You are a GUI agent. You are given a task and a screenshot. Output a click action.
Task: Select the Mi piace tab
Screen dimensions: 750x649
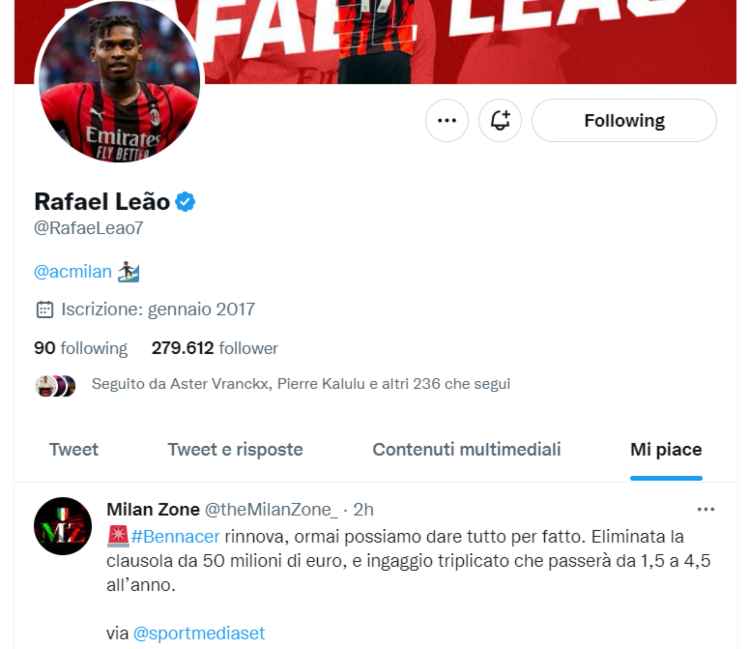pyautogui.click(x=666, y=450)
